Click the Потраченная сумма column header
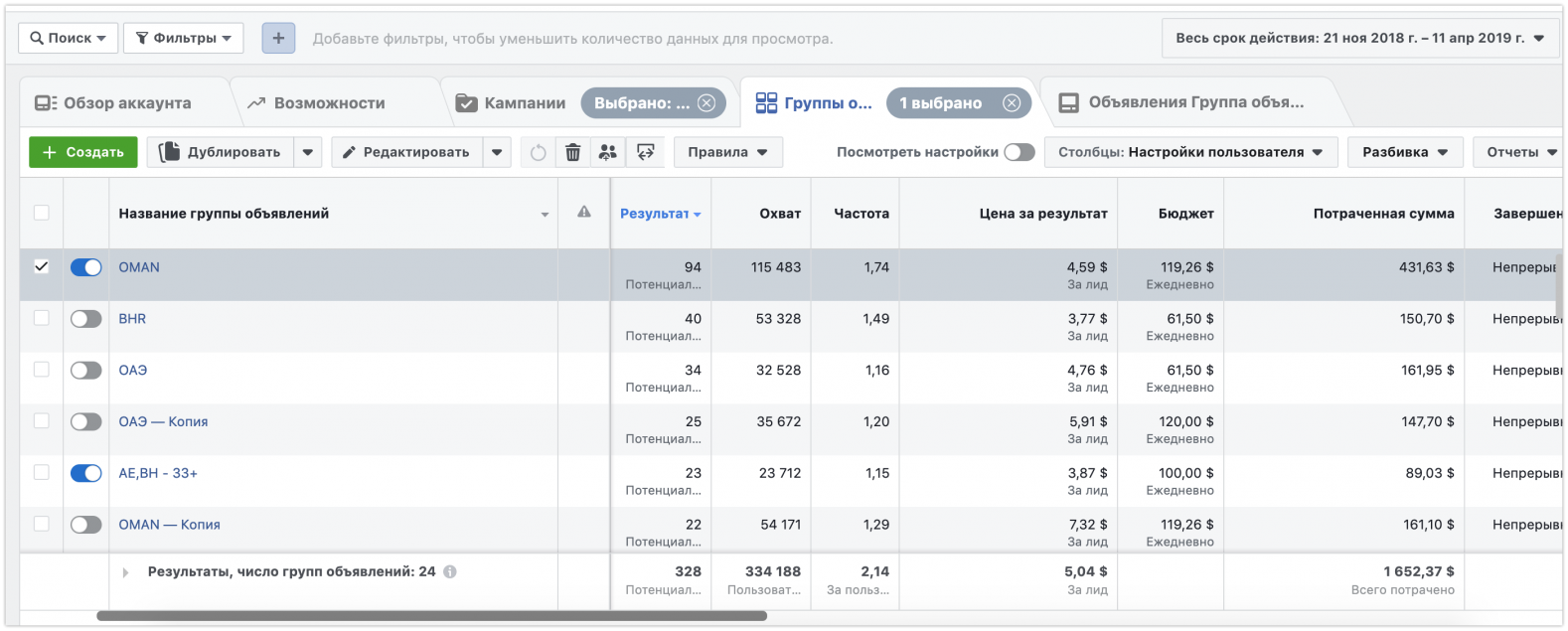This screenshot has width=1568, height=631. [x=1383, y=213]
